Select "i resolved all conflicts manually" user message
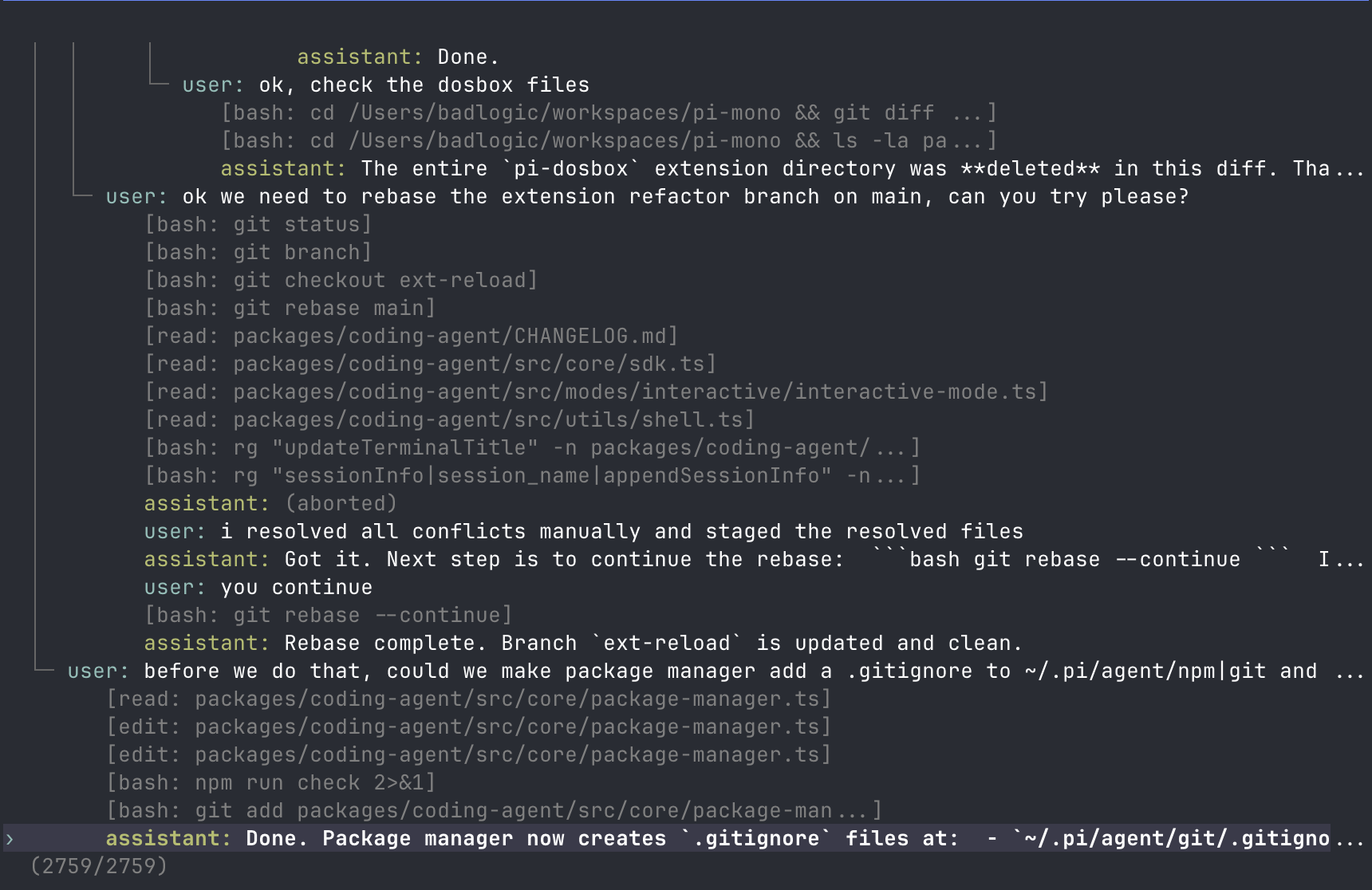Viewport: 1372px width, 890px height. pos(583,532)
